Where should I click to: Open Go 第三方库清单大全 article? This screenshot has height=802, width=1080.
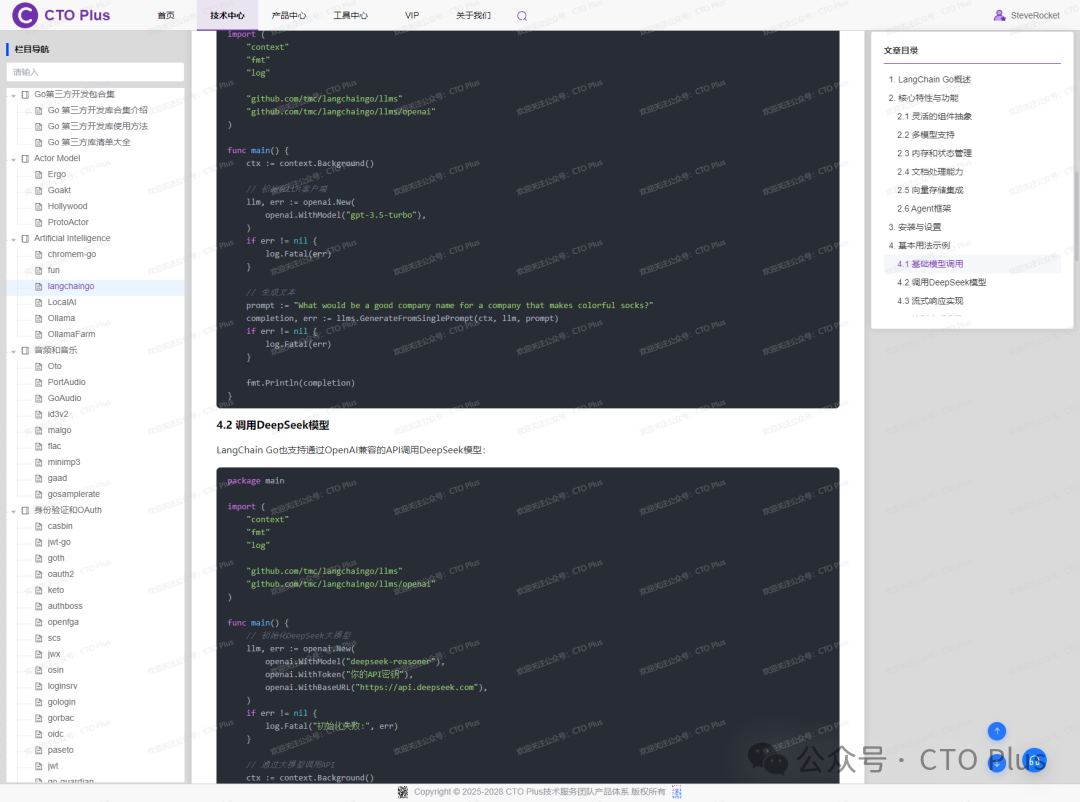point(89,143)
